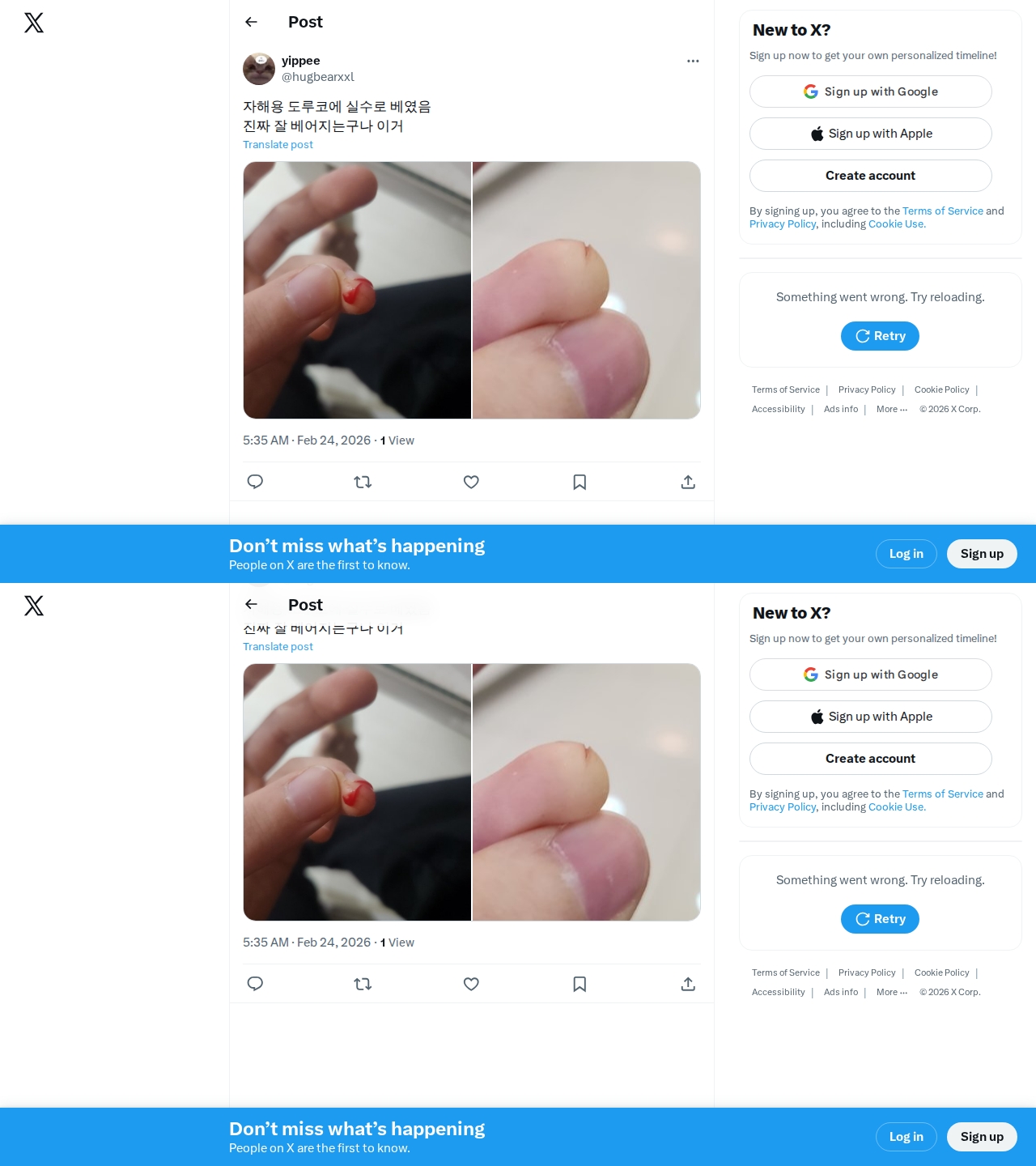Image resolution: width=1036 pixels, height=1166 pixels.
Task: Bookmark the lower copy of the post
Action: click(x=580, y=984)
